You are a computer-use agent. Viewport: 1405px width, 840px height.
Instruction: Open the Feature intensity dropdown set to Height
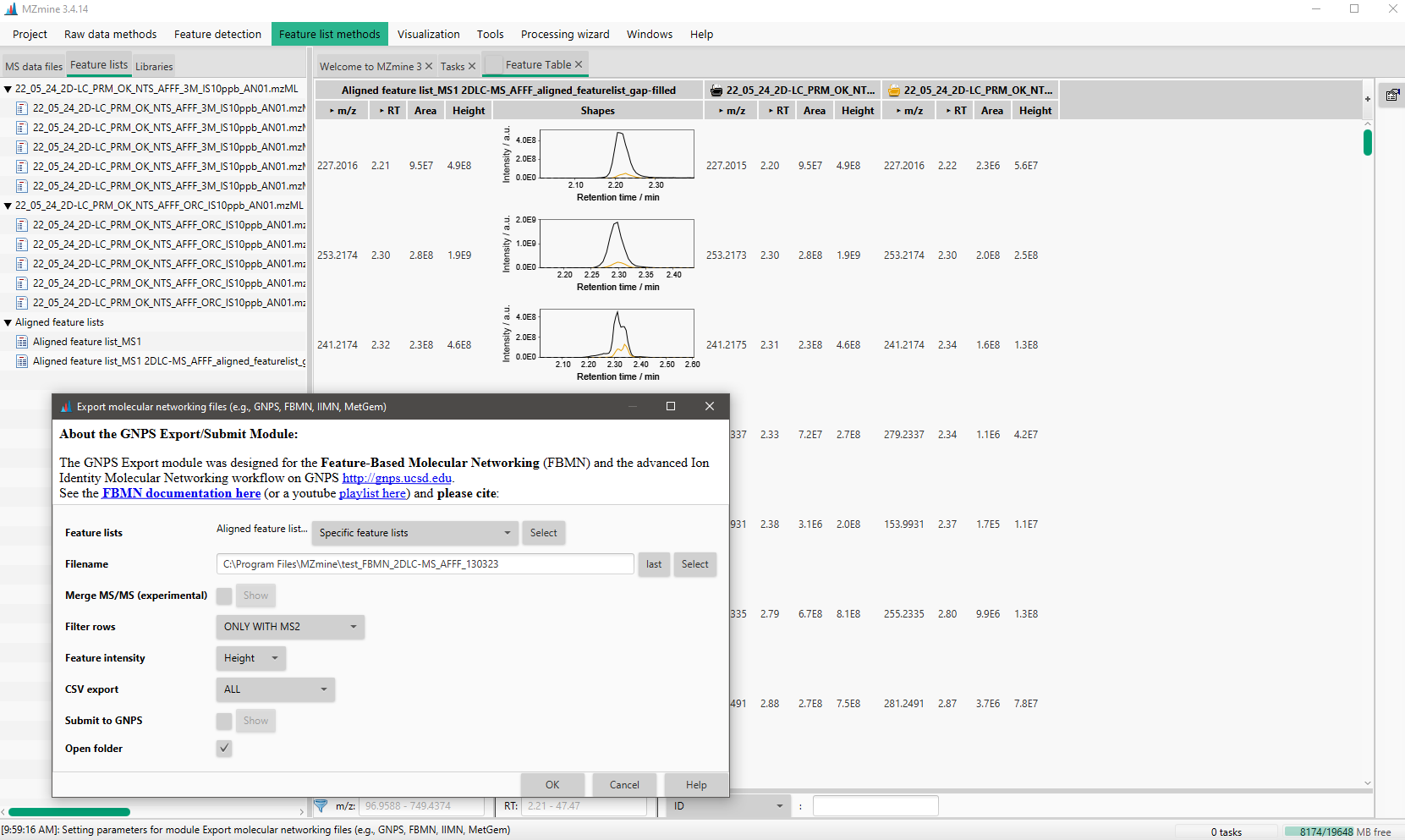[x=250, y=657]
